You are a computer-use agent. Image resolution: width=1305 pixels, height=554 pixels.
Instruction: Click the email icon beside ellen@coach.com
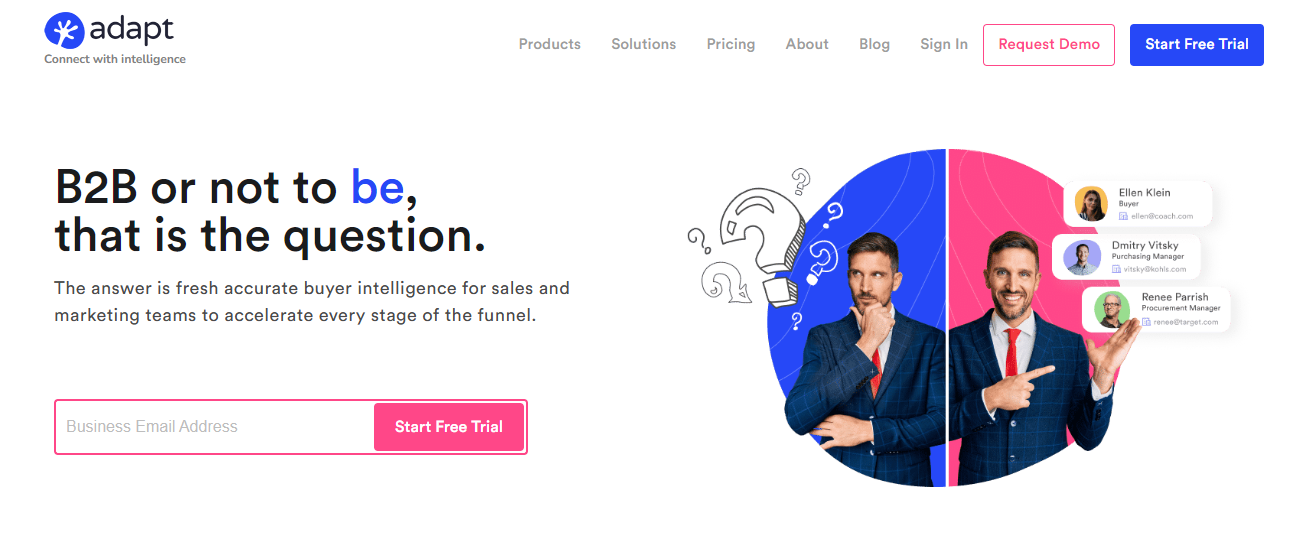[x=1124, y=216]
